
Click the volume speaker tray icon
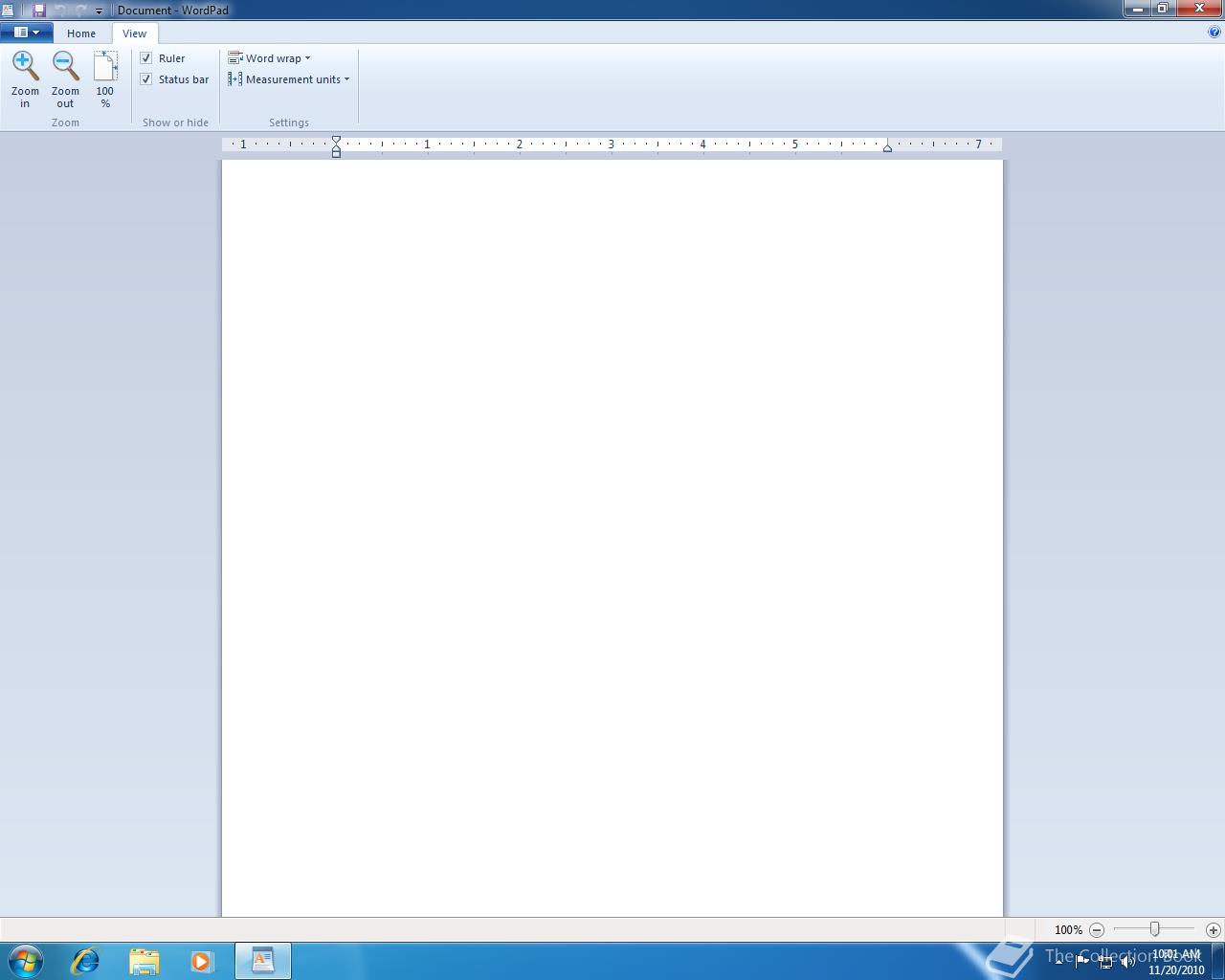tap(1128, 961)
